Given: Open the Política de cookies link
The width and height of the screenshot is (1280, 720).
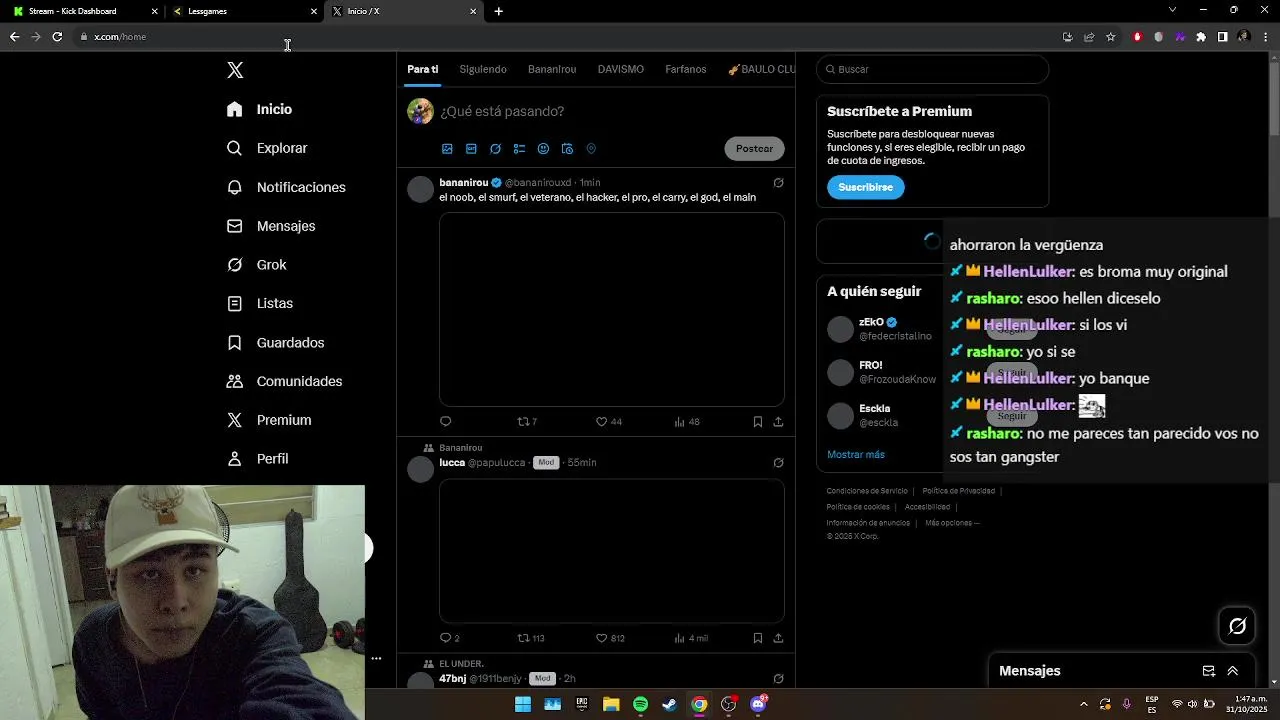Looking at the screenshot, I should (x=858, y=507).
